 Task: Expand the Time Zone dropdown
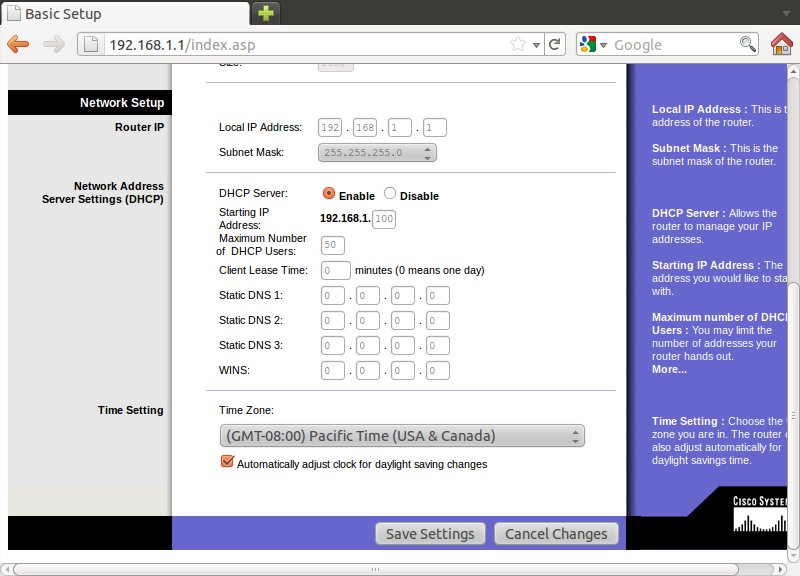click(x=401, y=436)
